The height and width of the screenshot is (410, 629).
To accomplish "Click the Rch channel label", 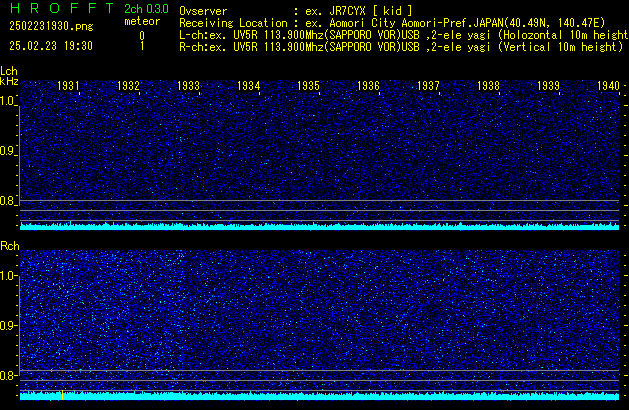I will (10, 246).
